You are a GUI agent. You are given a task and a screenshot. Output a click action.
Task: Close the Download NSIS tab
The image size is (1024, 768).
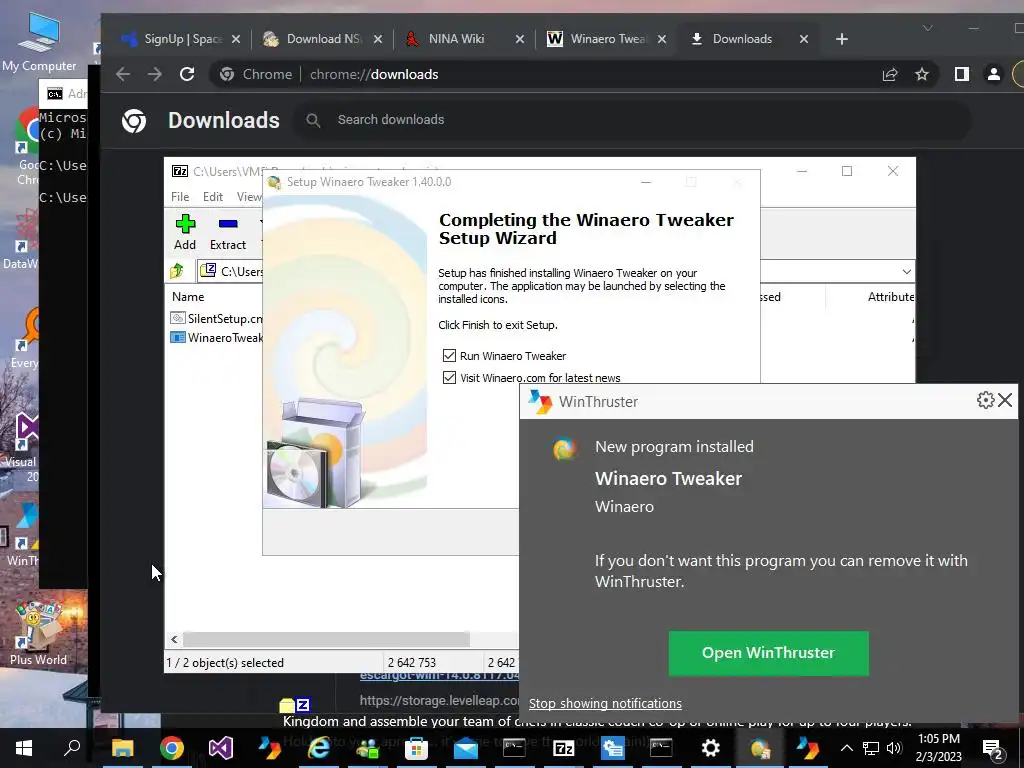click(377, 39)
